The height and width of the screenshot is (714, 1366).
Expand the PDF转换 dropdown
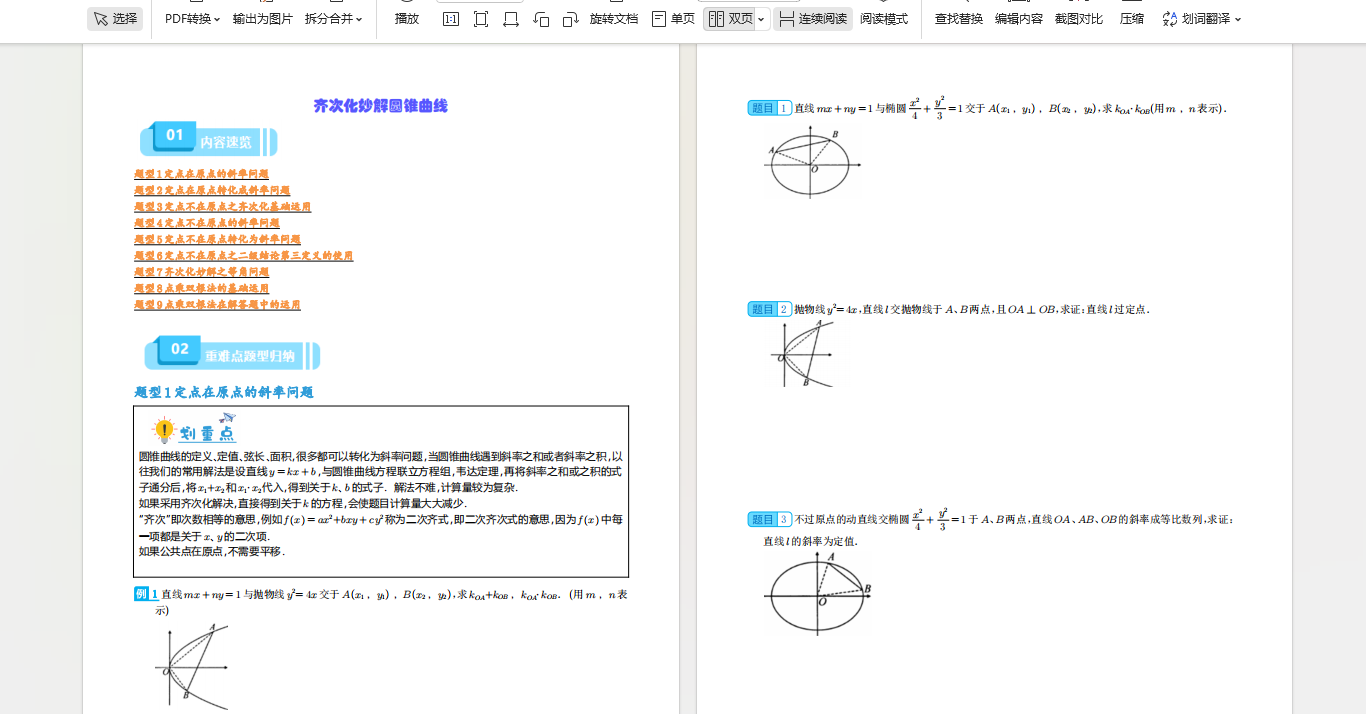click(x=193, y=19)
